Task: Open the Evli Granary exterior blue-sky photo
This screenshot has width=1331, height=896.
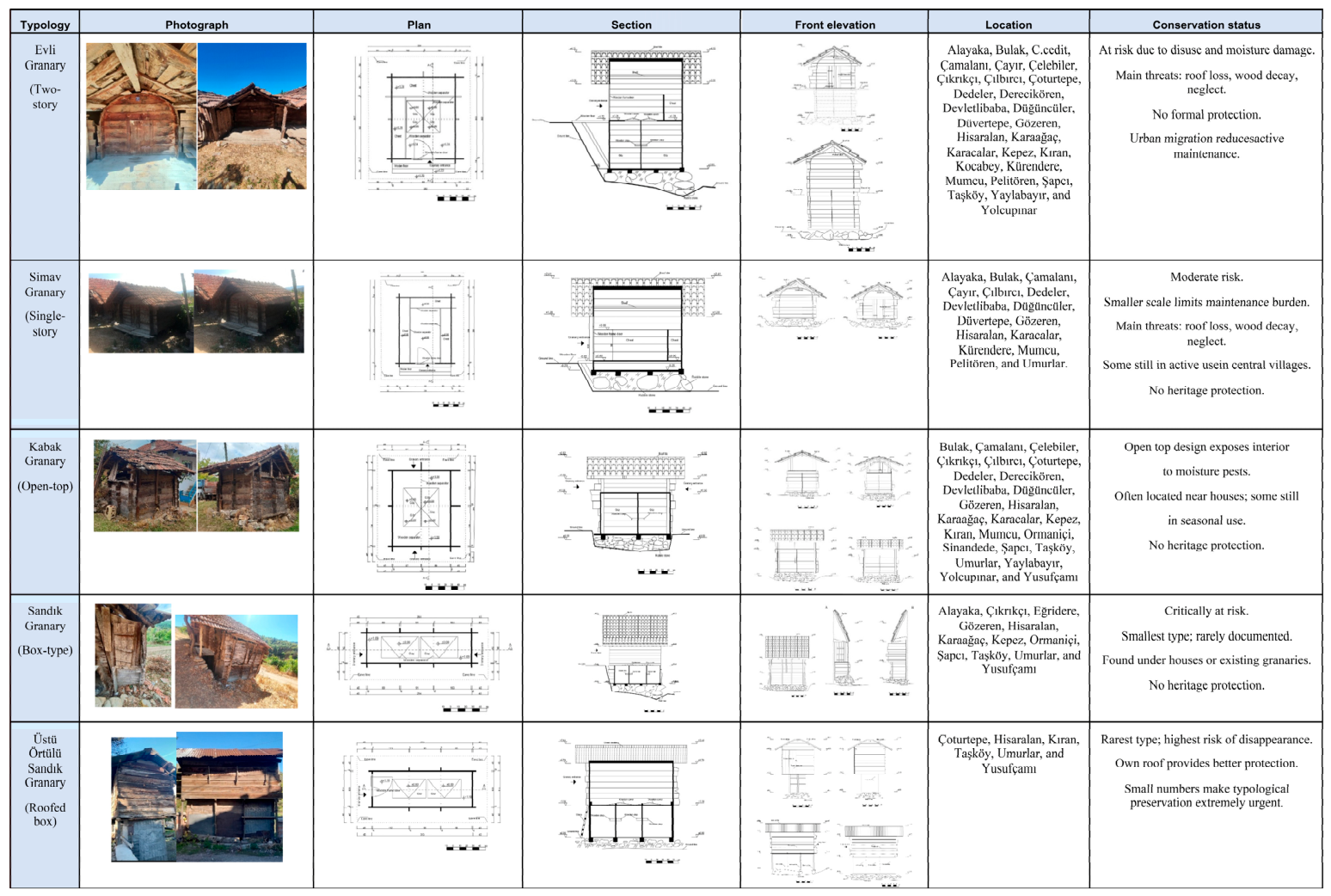Action: [252, 116]
